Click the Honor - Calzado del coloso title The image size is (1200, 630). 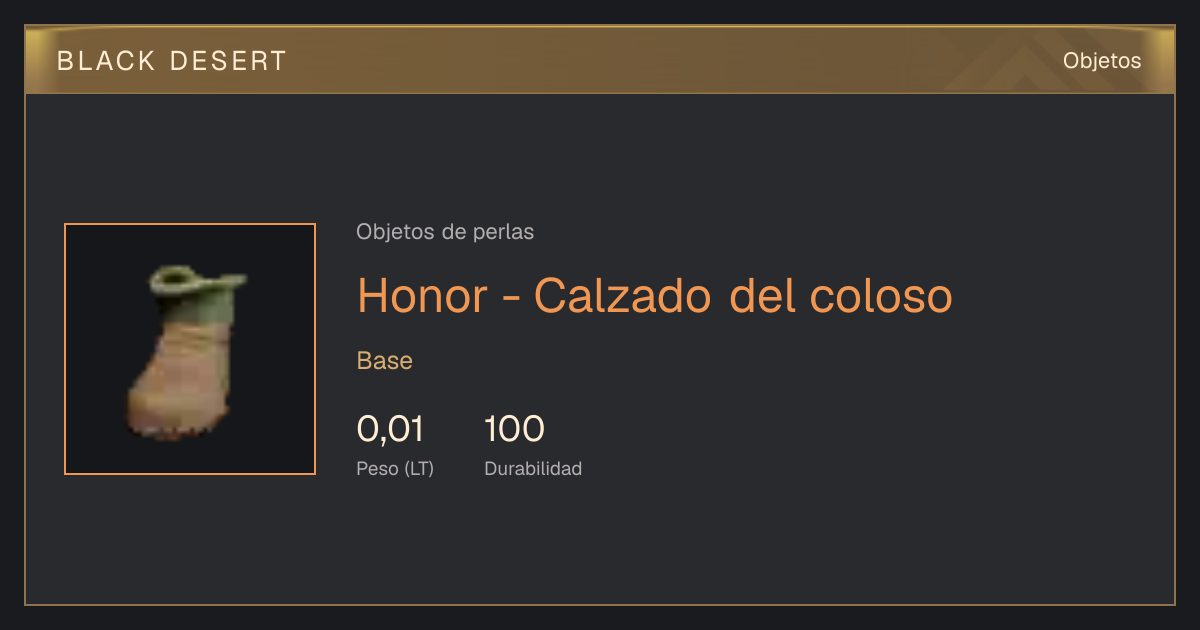(x=655, y=296)
